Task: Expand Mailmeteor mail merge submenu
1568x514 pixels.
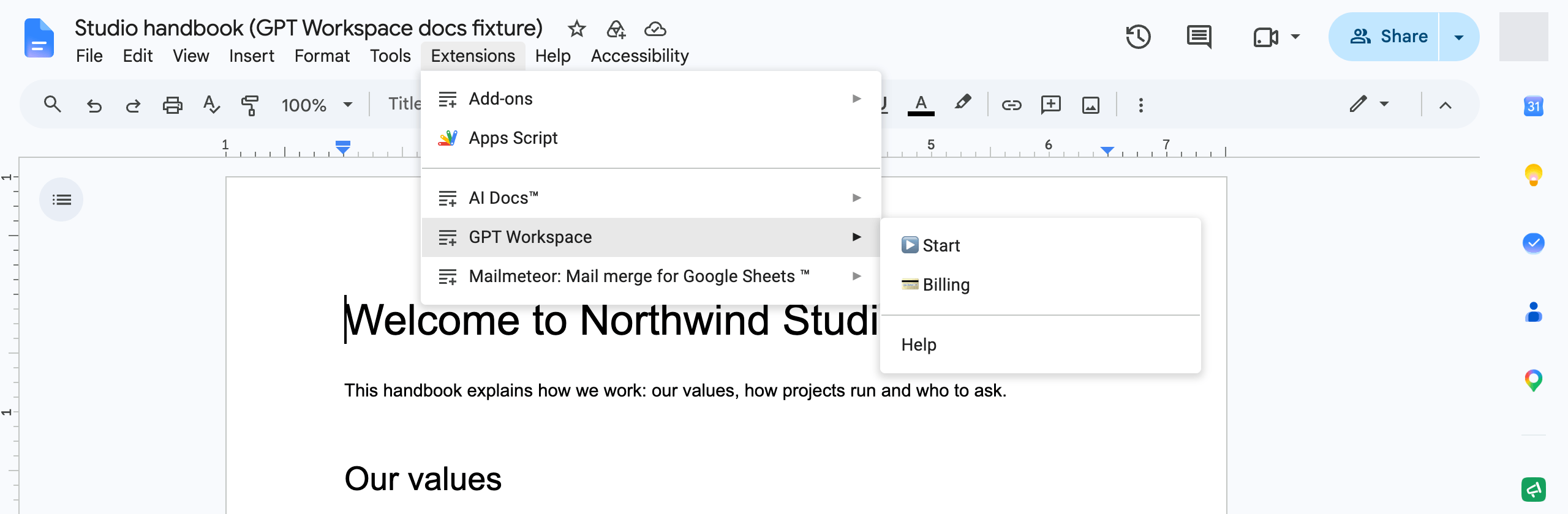Action: click(x=651, y=276)
